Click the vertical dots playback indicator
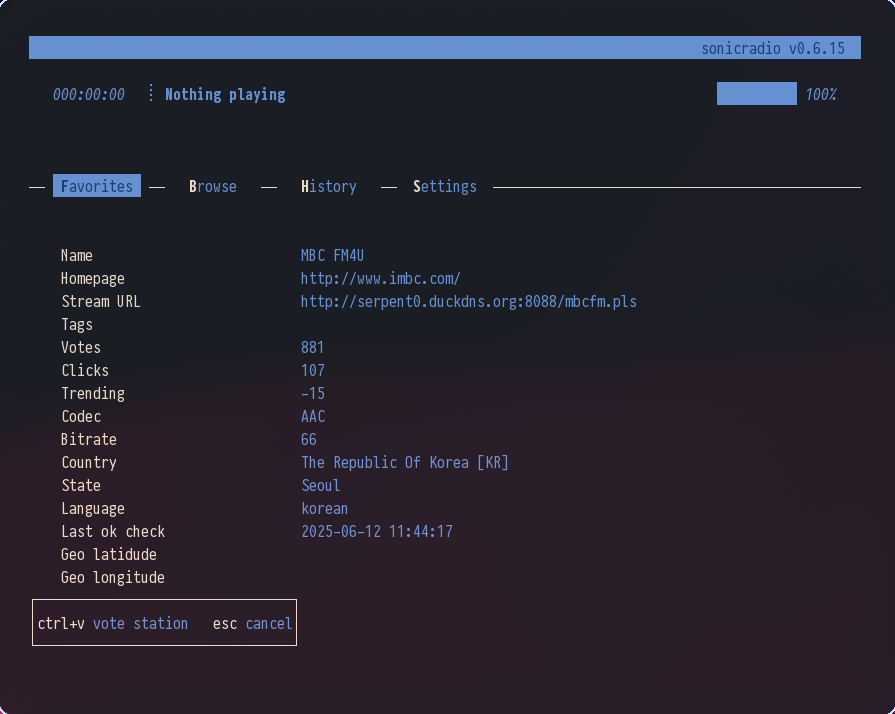Screen dimensions: 895x714 click(151, 93)
